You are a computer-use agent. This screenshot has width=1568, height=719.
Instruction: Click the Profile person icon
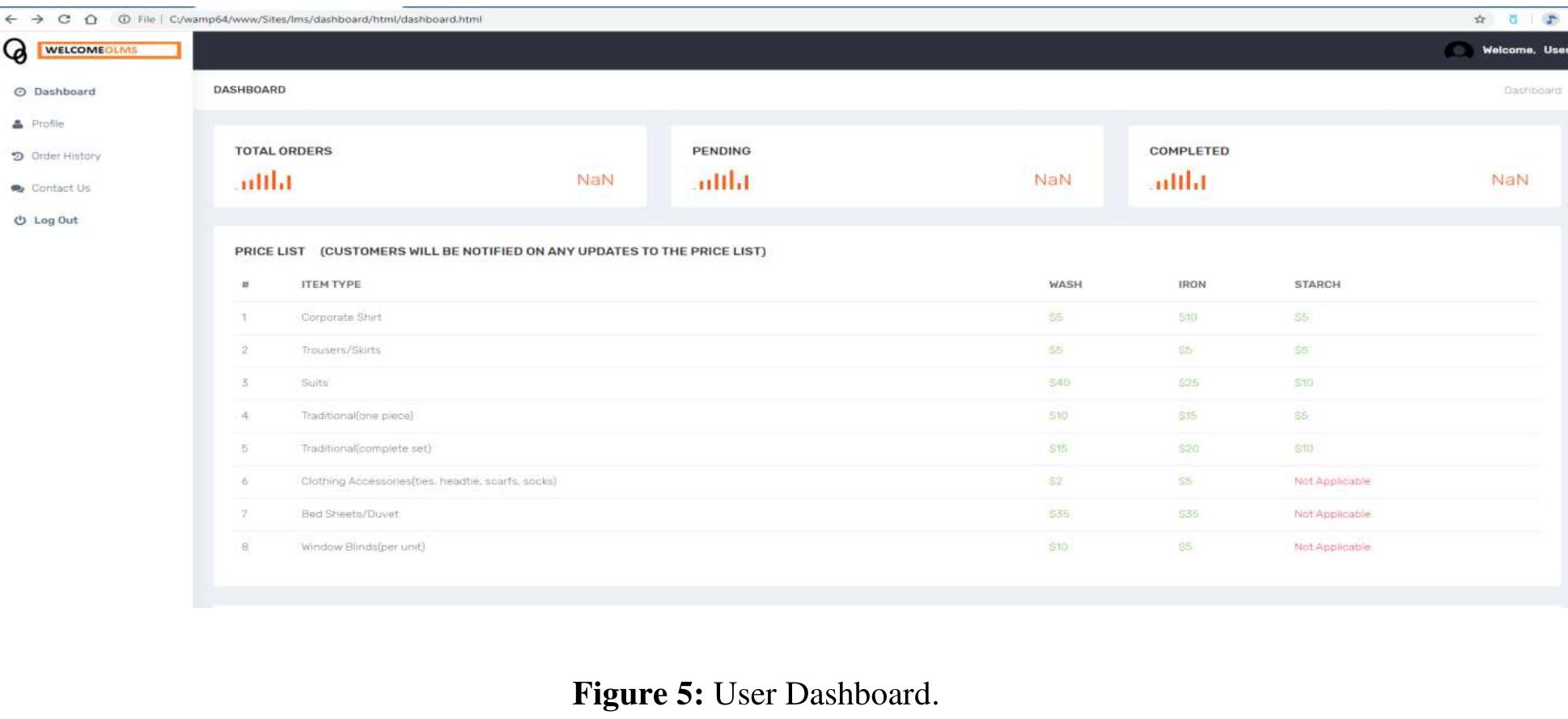tap(18, 124)
